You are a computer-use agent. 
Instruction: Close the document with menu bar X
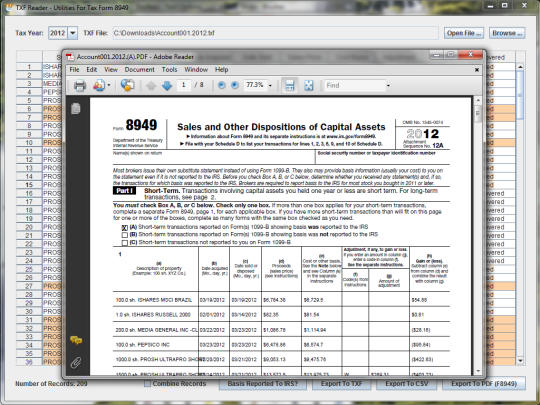[x=477, y=70]
